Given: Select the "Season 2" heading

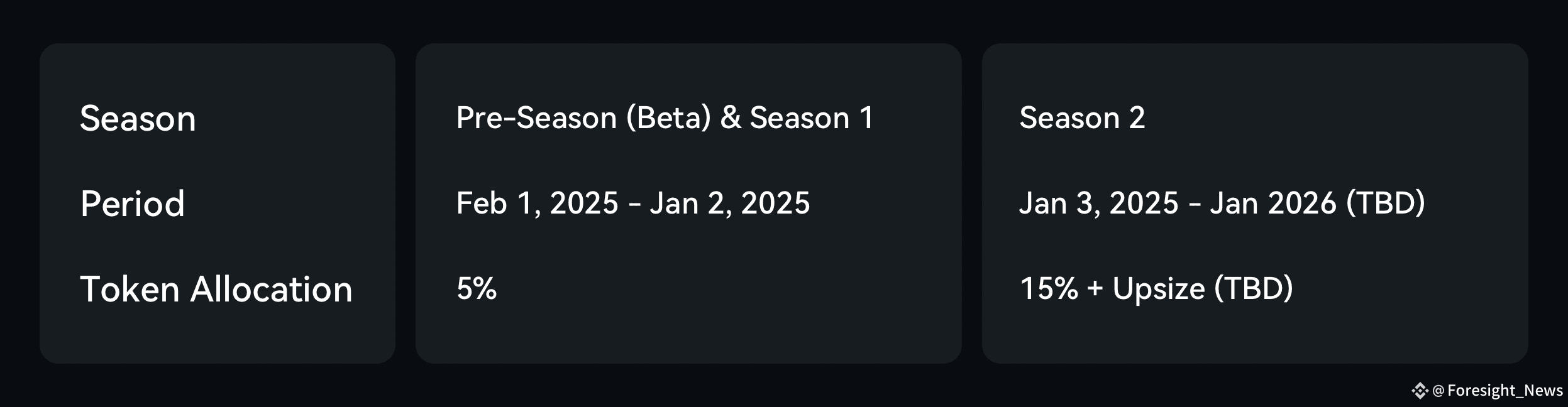Looking at the screenshot, I should (1081, 118).
